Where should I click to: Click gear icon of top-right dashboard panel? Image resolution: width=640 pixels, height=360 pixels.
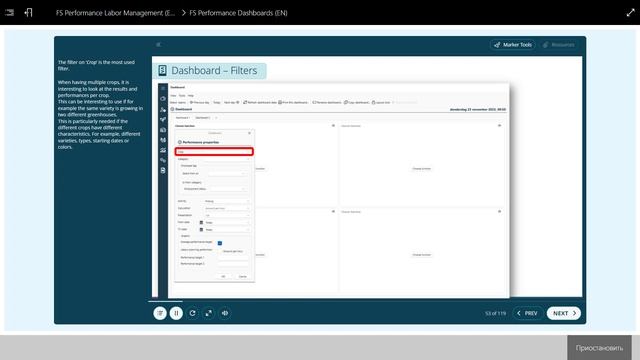click(499, 126)
